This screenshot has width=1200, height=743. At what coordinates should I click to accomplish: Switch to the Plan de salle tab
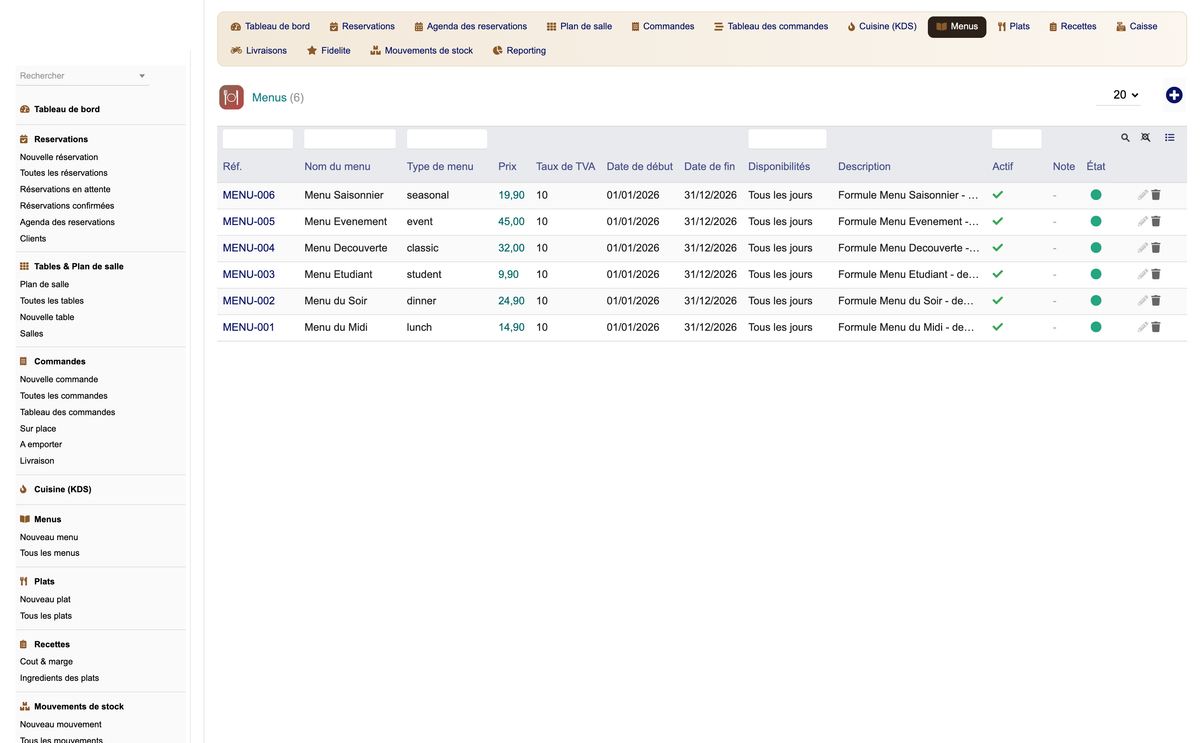click(579, 26)
